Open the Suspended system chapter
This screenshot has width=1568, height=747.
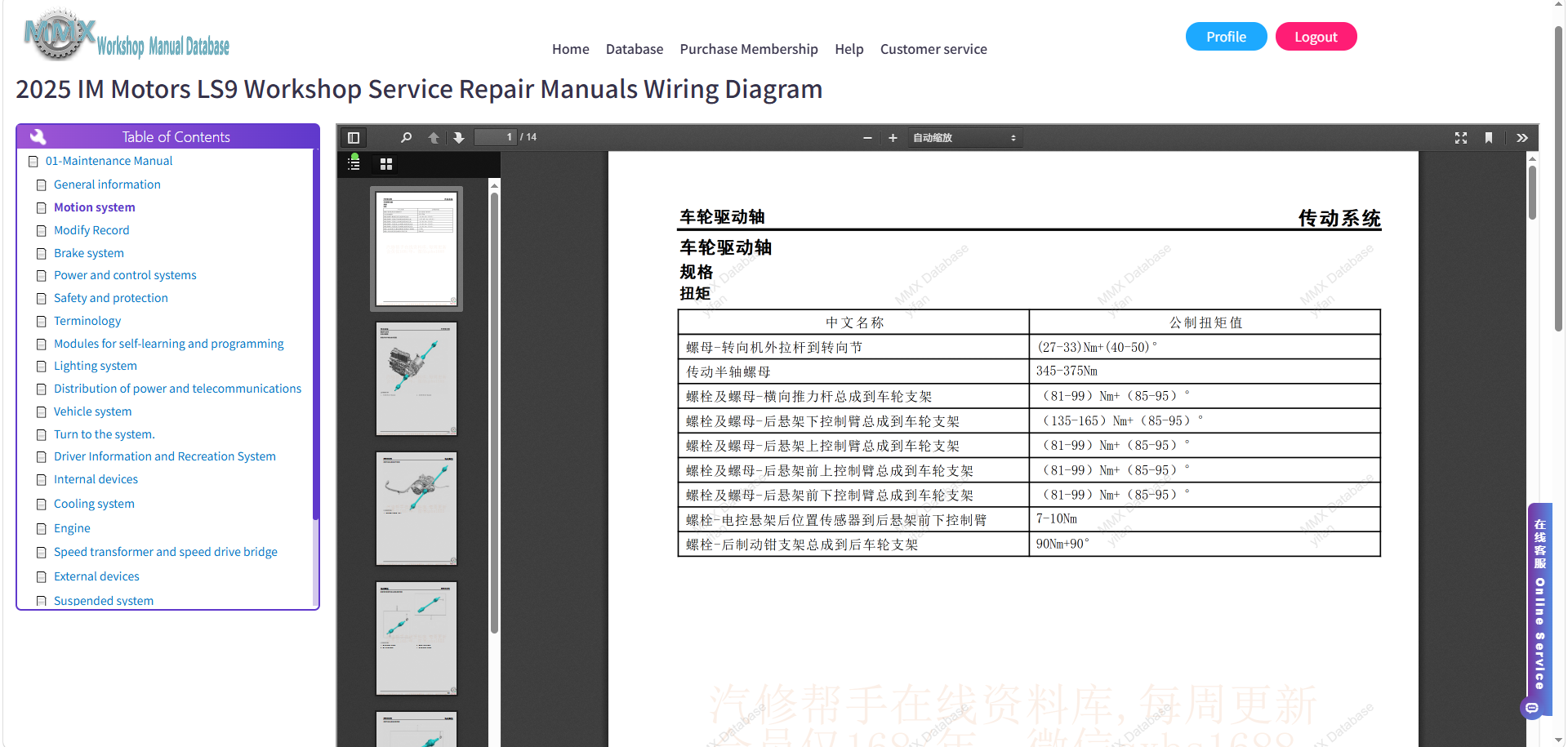click(x=104, y=601)
